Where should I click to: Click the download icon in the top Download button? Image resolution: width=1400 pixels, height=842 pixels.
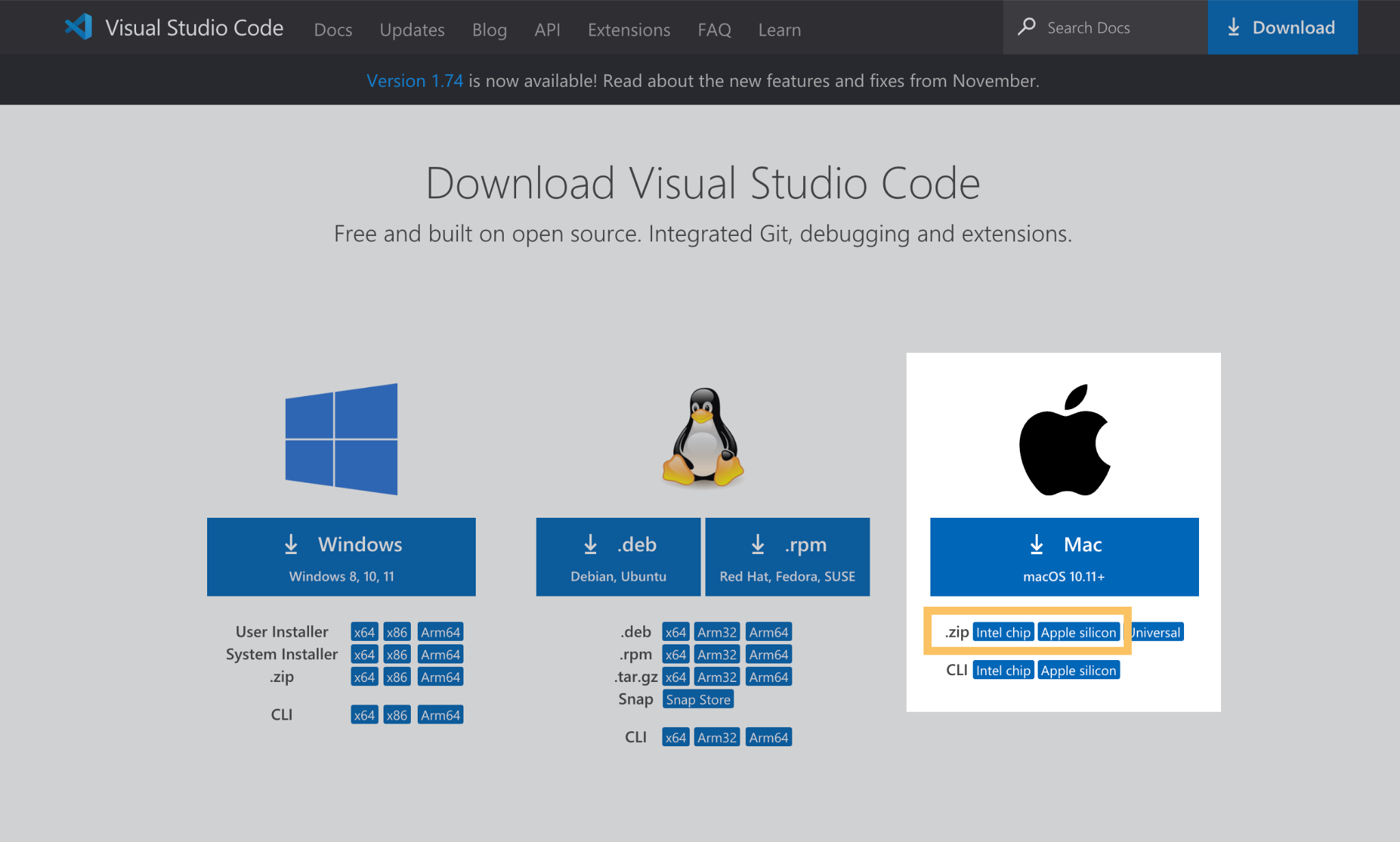coord(1233,27)
